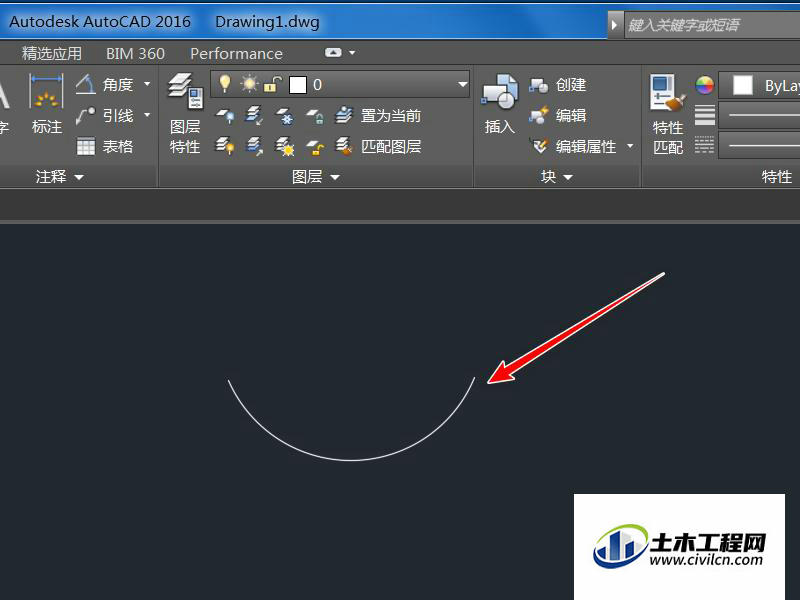Click 匹配图层 match layer button
The image size is (800, 600).
(378, 146)
